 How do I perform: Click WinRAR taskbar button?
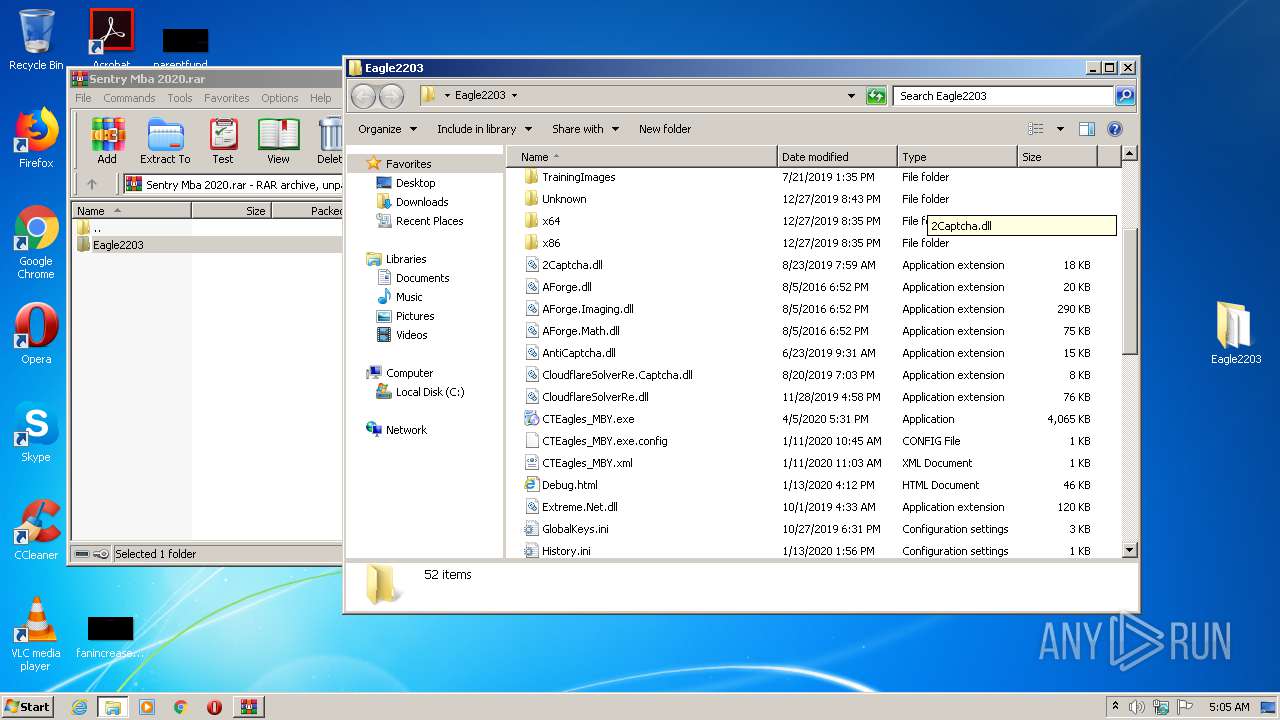click(248, 707)
